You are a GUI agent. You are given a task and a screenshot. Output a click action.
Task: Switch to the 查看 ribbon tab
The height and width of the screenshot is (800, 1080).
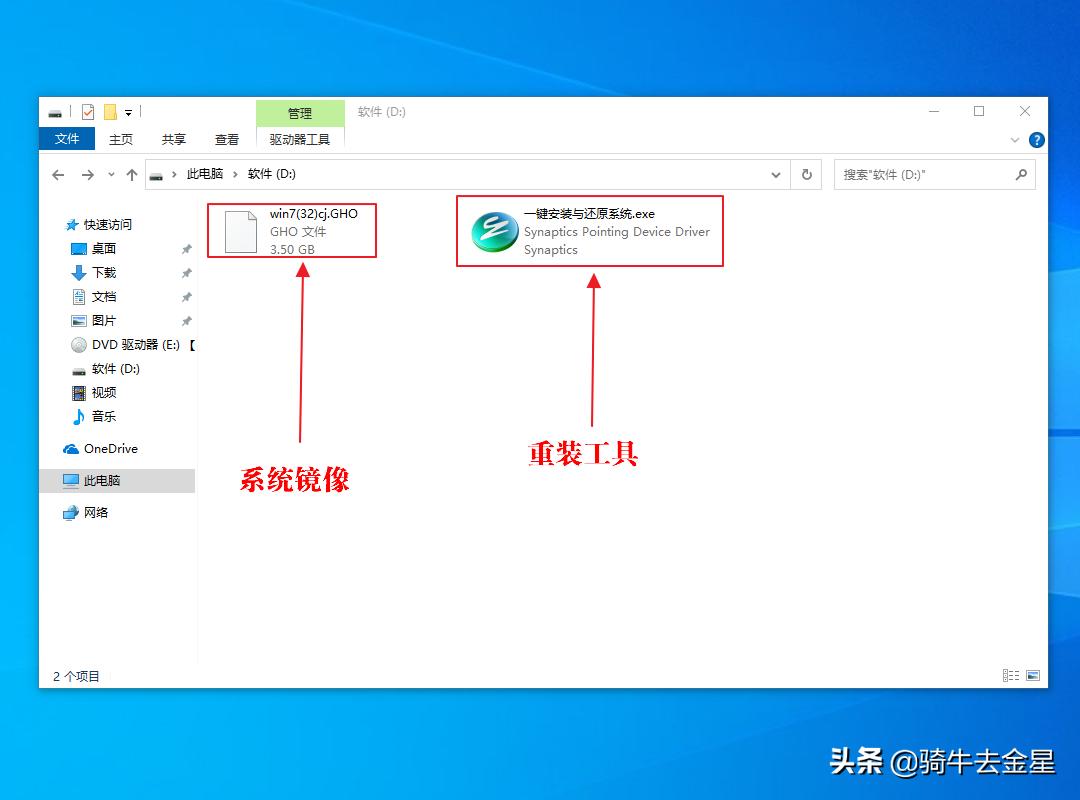click(226, 139)
